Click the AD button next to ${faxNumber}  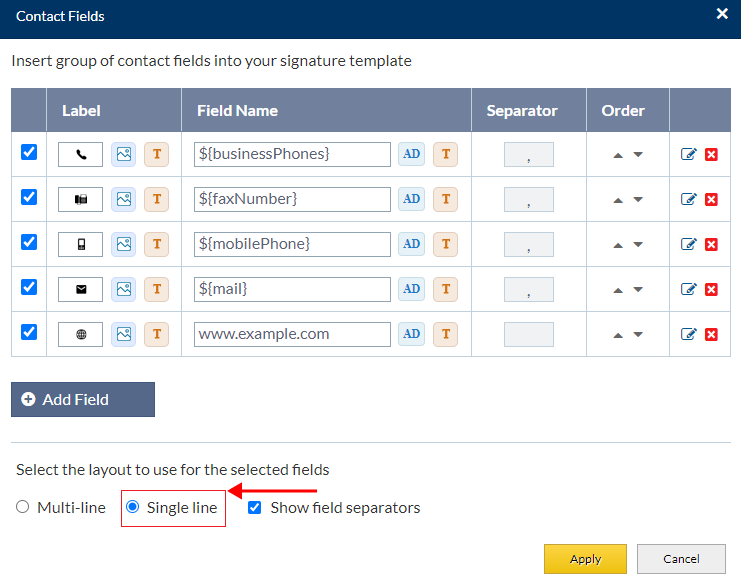tap(411, 199)
